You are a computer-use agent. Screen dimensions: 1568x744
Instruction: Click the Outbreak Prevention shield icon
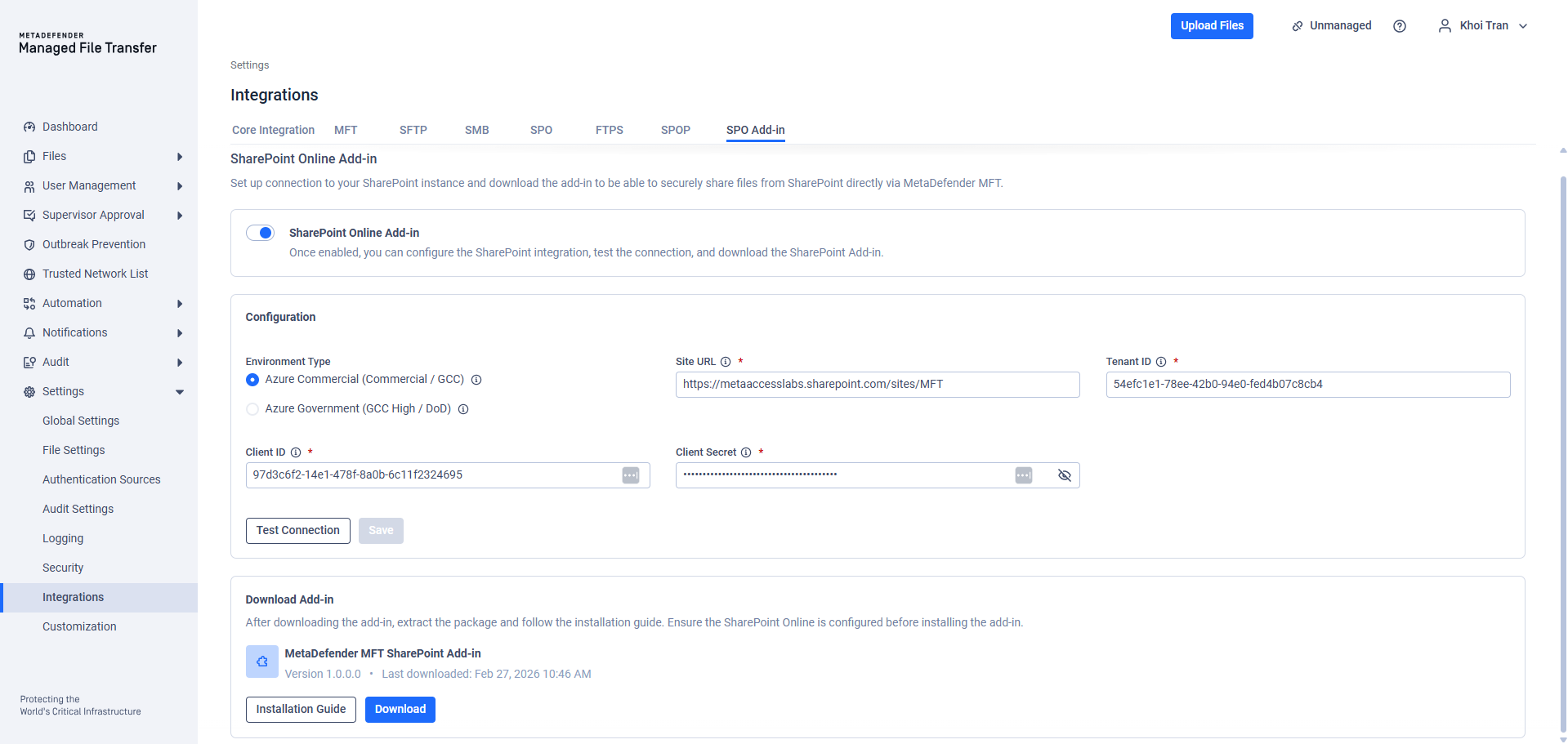click(x=29, y=245)
